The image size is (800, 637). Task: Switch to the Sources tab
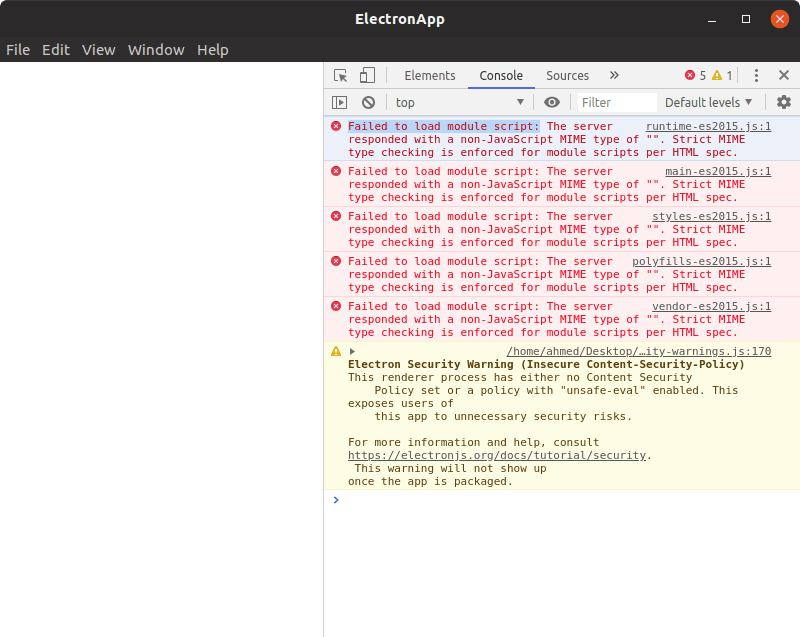click(x=567, y=75)
